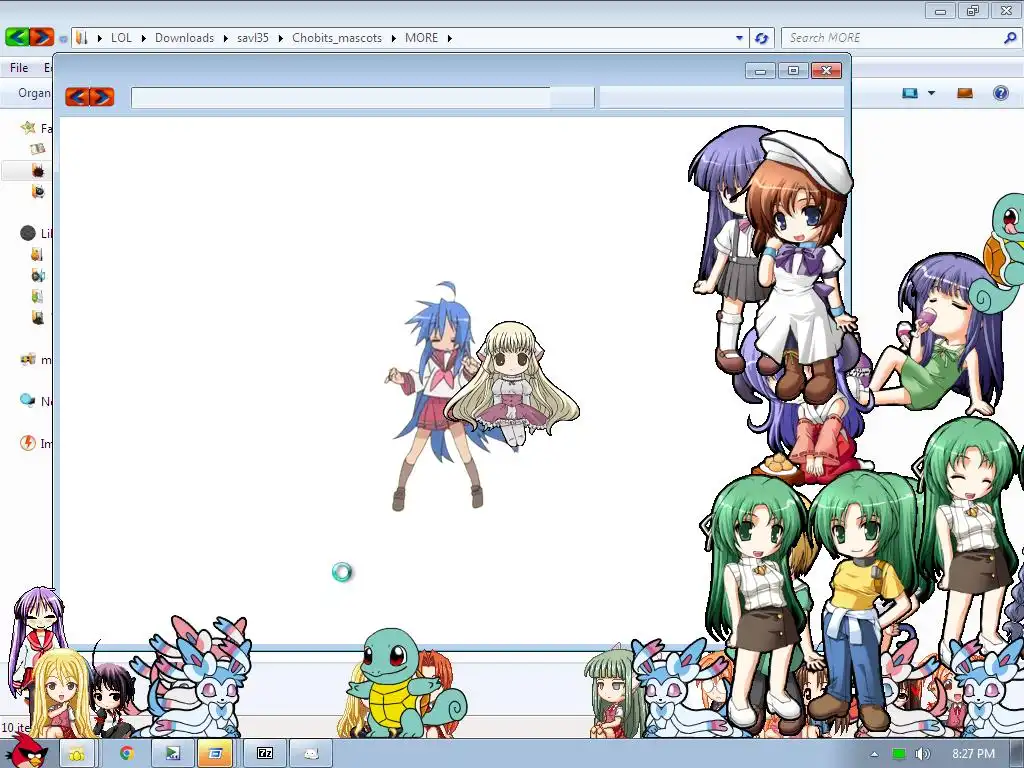Switch to the highlighted Explorer taskbar button
Screen dimensions: 1024x768
coord(215,754)
